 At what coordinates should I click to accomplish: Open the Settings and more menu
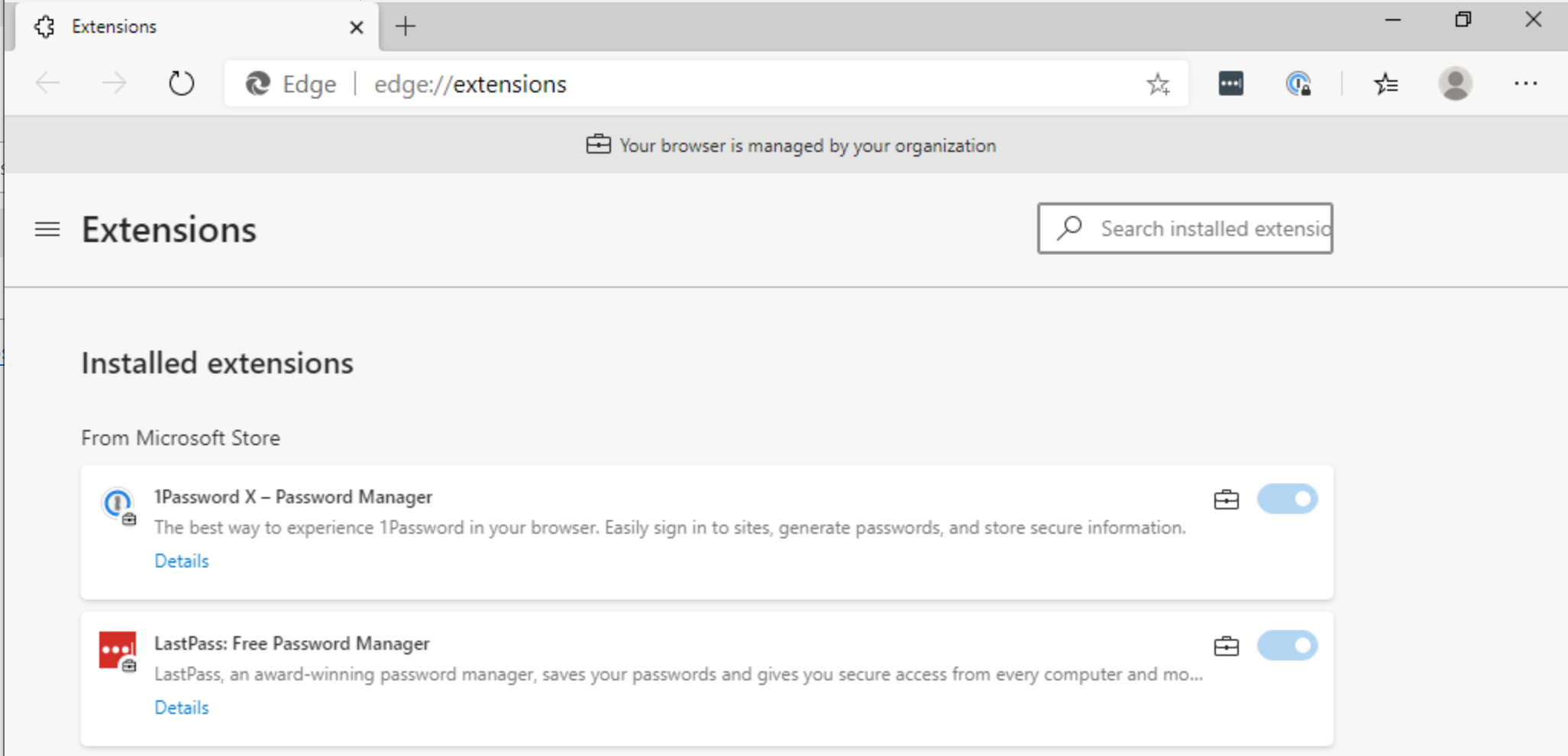pyautogui.click(x=1525, y=83)
